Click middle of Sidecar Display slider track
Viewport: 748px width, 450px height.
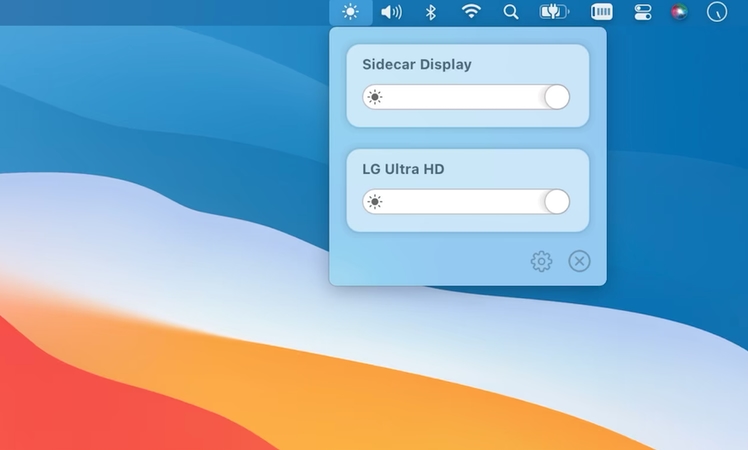(466, 97)
